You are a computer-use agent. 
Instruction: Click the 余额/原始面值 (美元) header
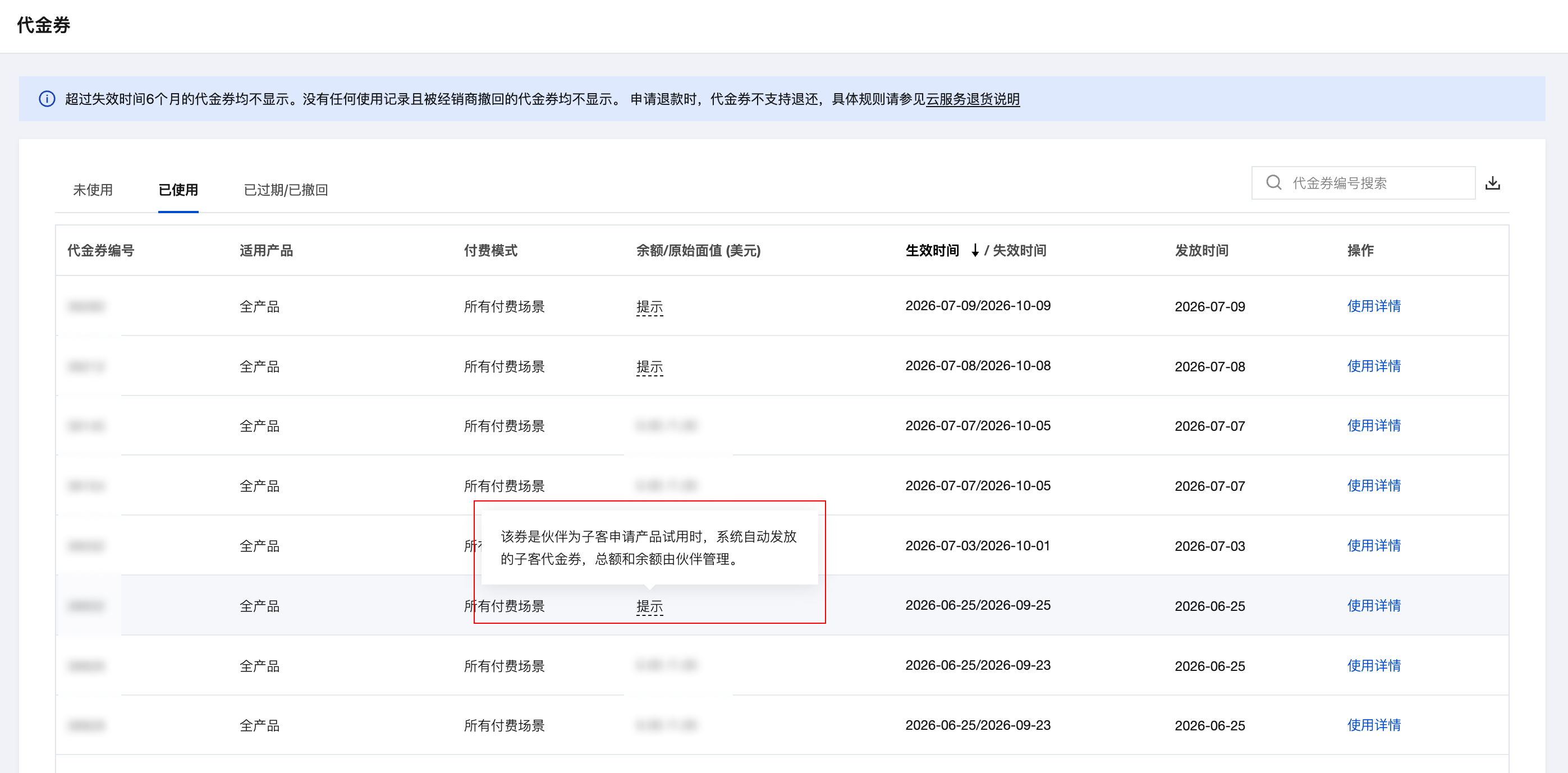tap(698, 250)
